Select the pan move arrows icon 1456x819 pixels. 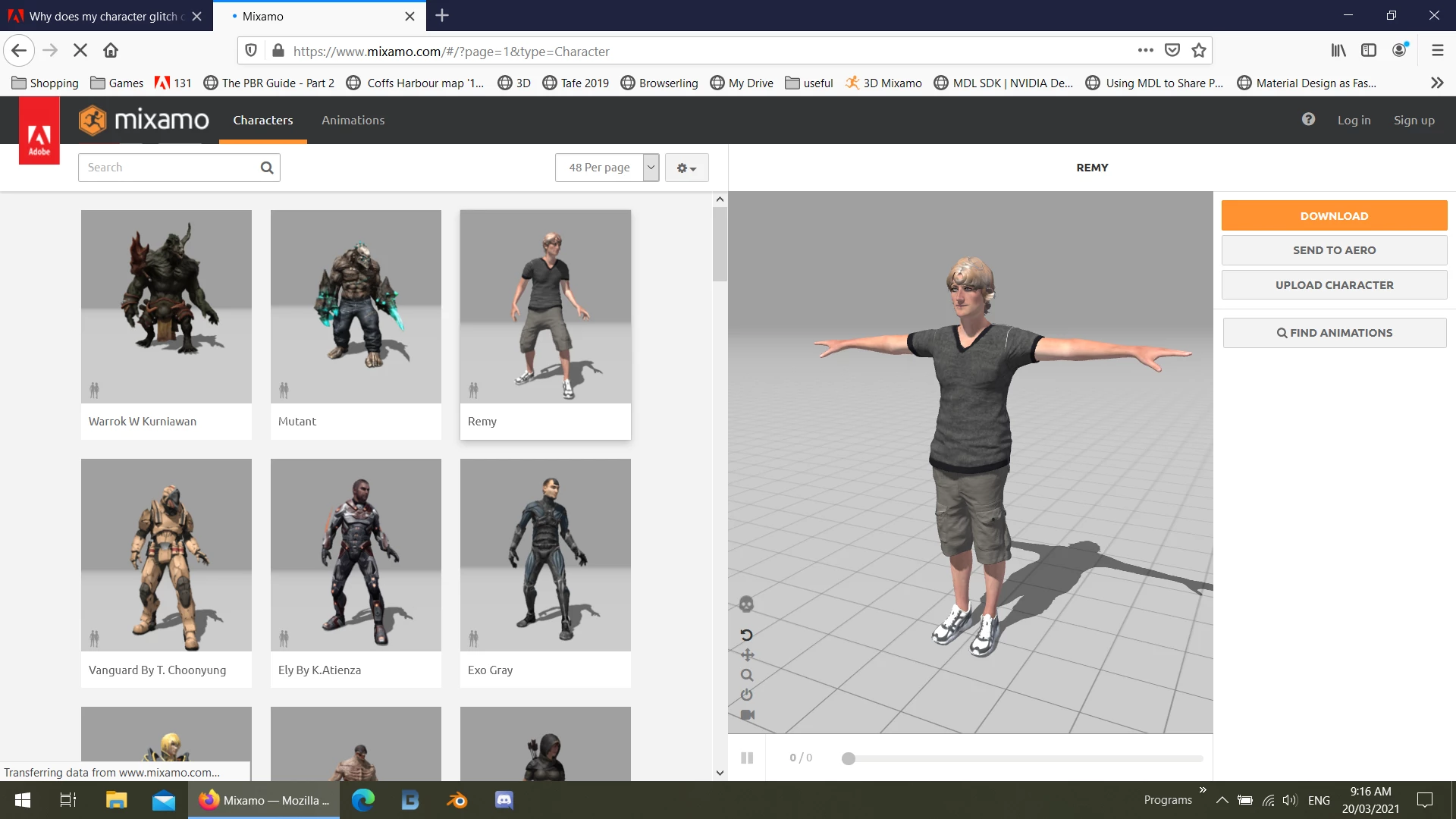coord(747,654)
